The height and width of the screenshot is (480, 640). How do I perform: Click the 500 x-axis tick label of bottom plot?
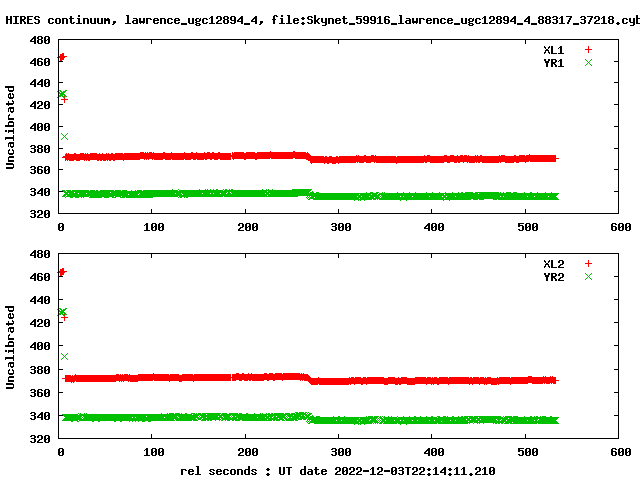point(528,452)
